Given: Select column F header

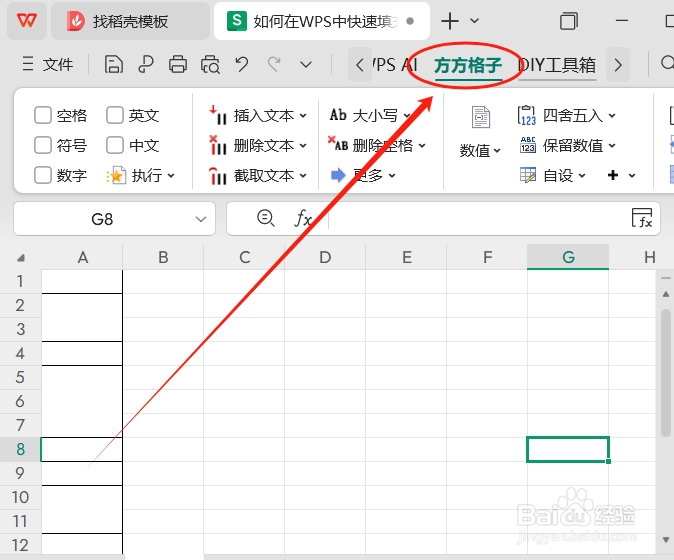Looking at the screenshot, I should [487, 257].
